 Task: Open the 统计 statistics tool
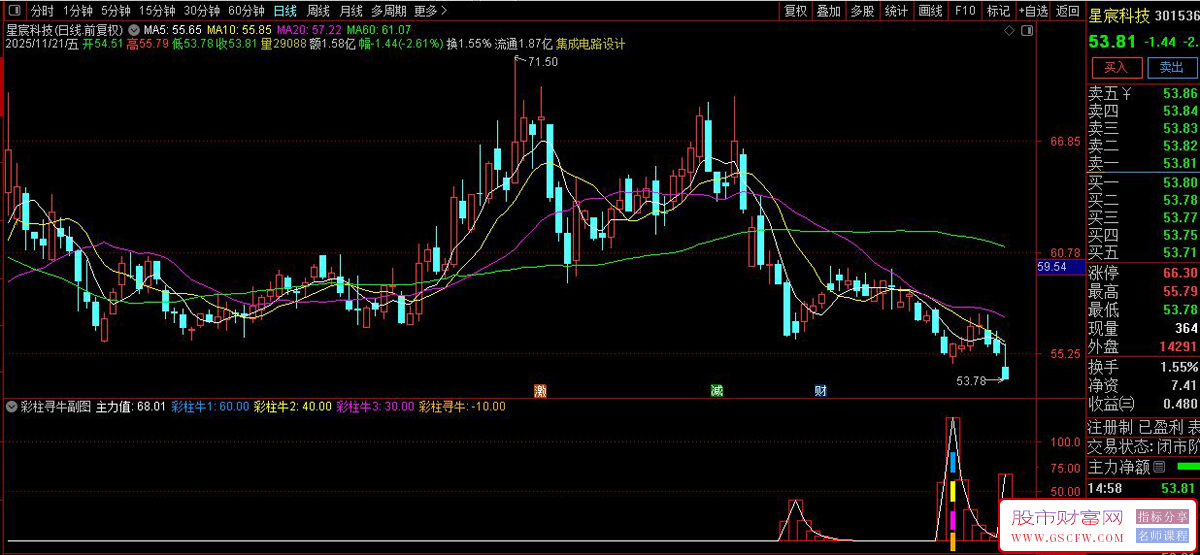[896, 11]
